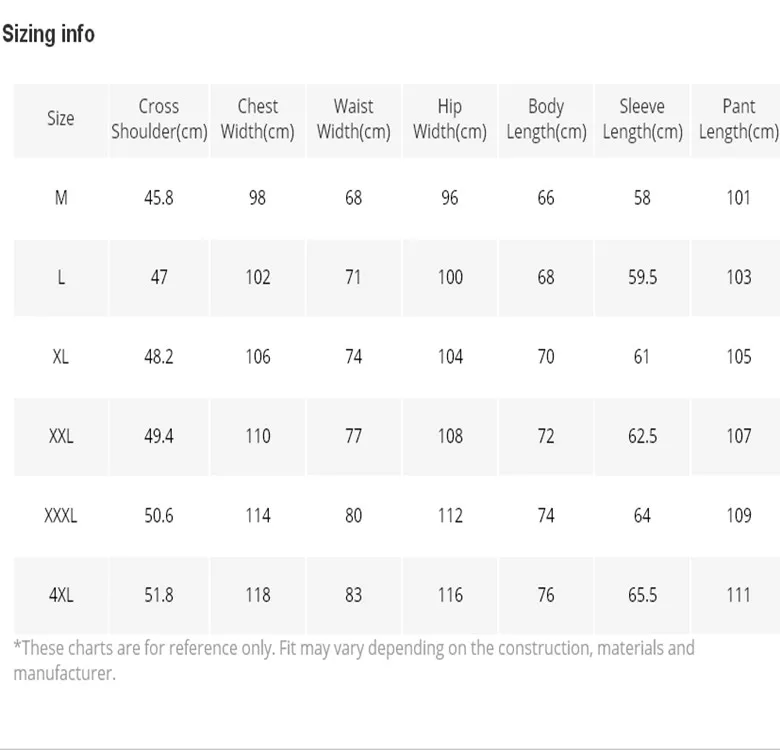The width and height of the screenshot is (780, 750).
Task: Select the L chest width 102 cell
Action: pos(257,277)
